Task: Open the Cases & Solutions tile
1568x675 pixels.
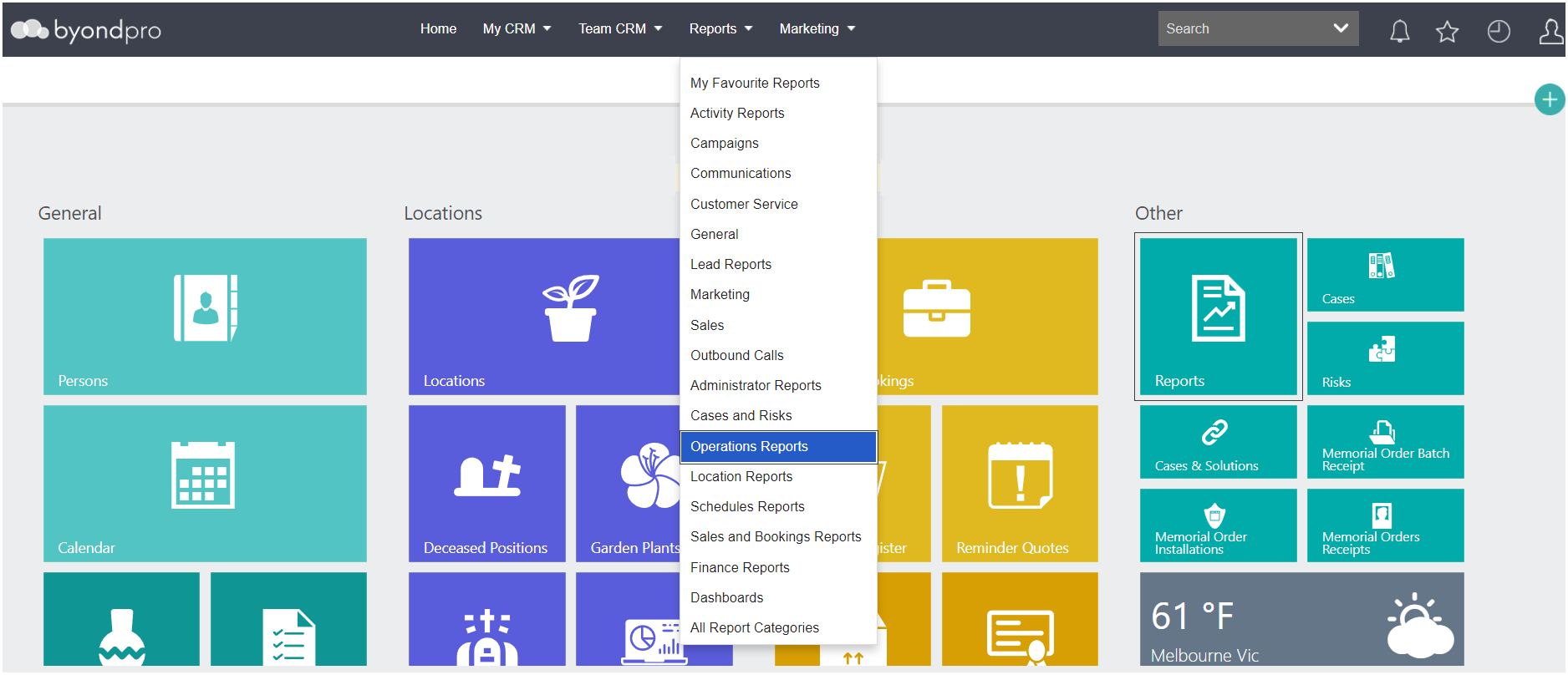Action: (1219, 442)
